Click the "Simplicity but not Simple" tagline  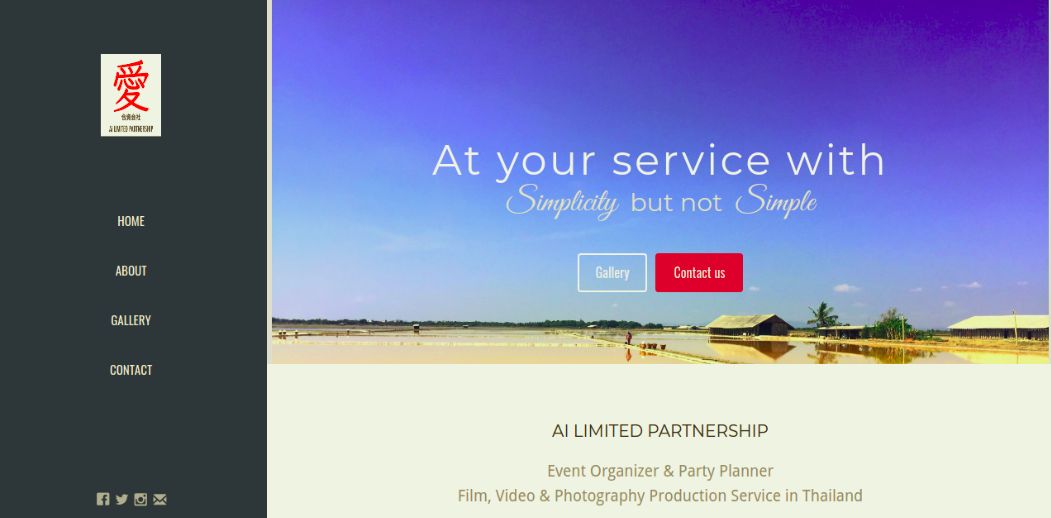661,202
